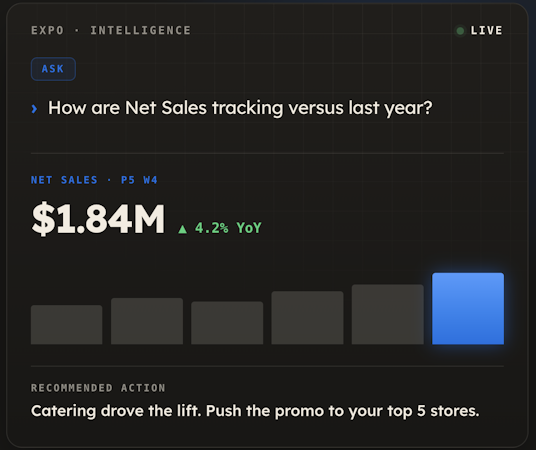
Task: Click the RECOMMENDED ACTION heading
Action: click(98, 388)
